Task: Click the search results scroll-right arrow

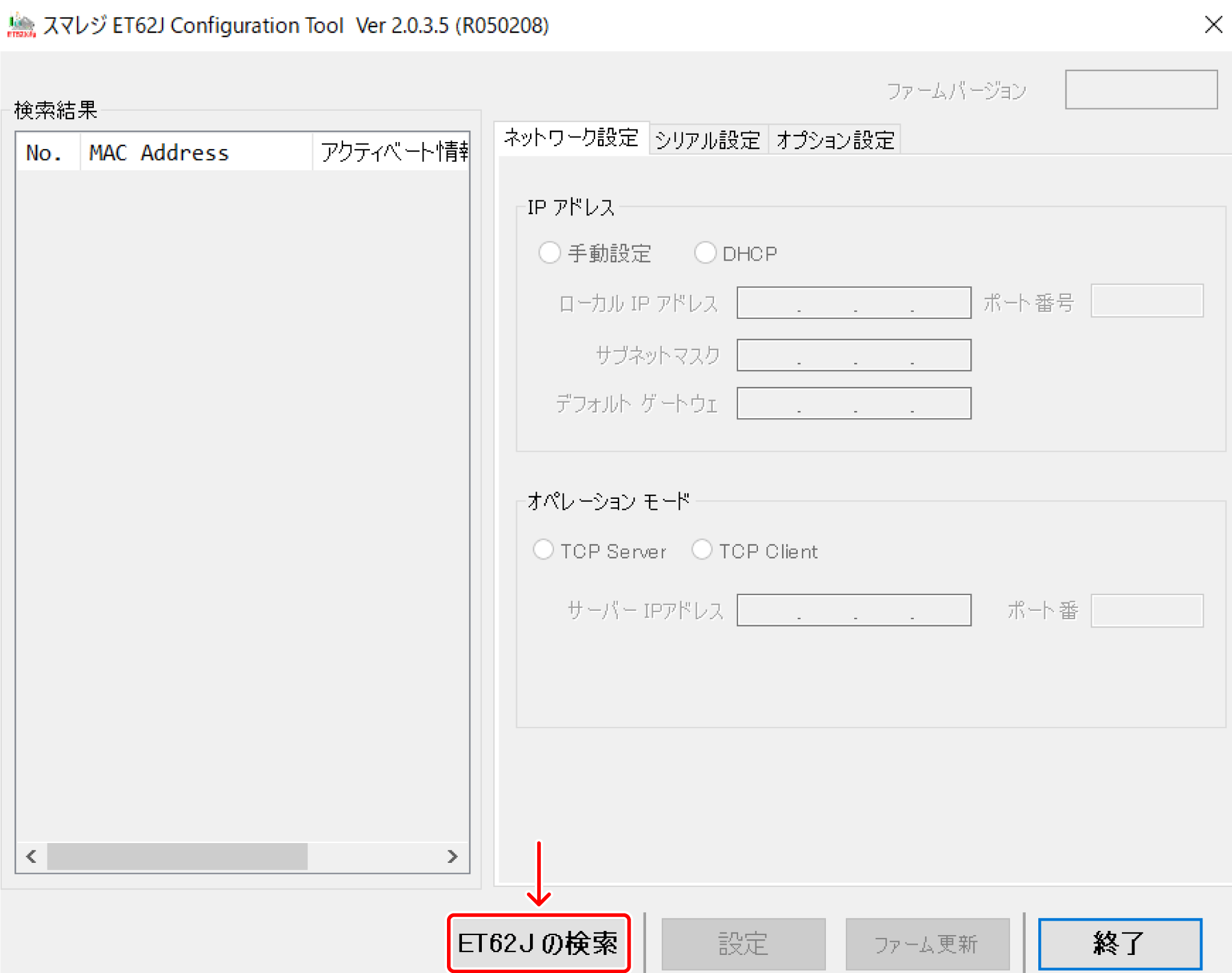Action: click(x=453, y=856)
